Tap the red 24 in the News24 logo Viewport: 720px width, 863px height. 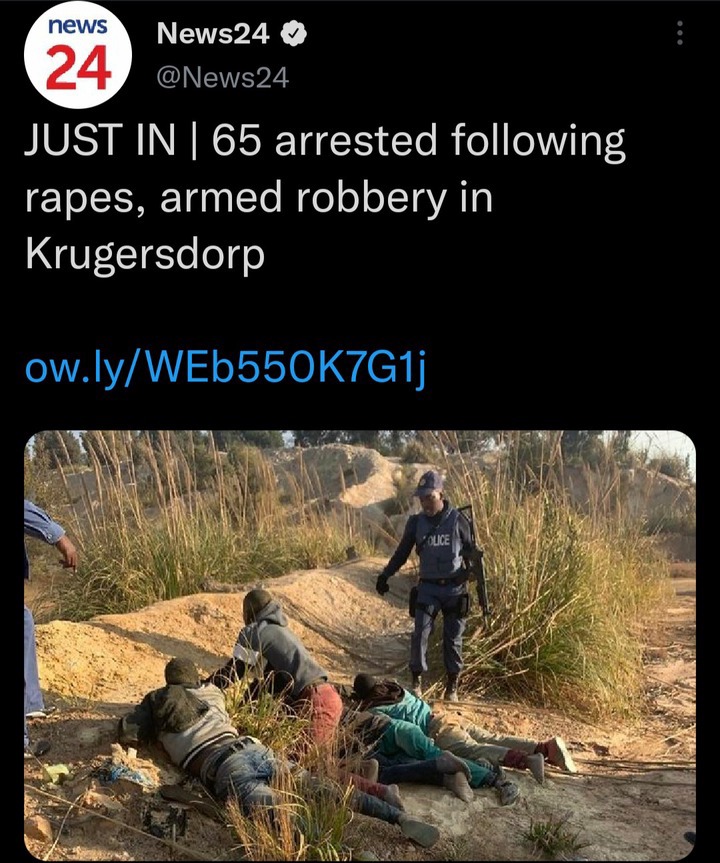click(x=78, y=68)
